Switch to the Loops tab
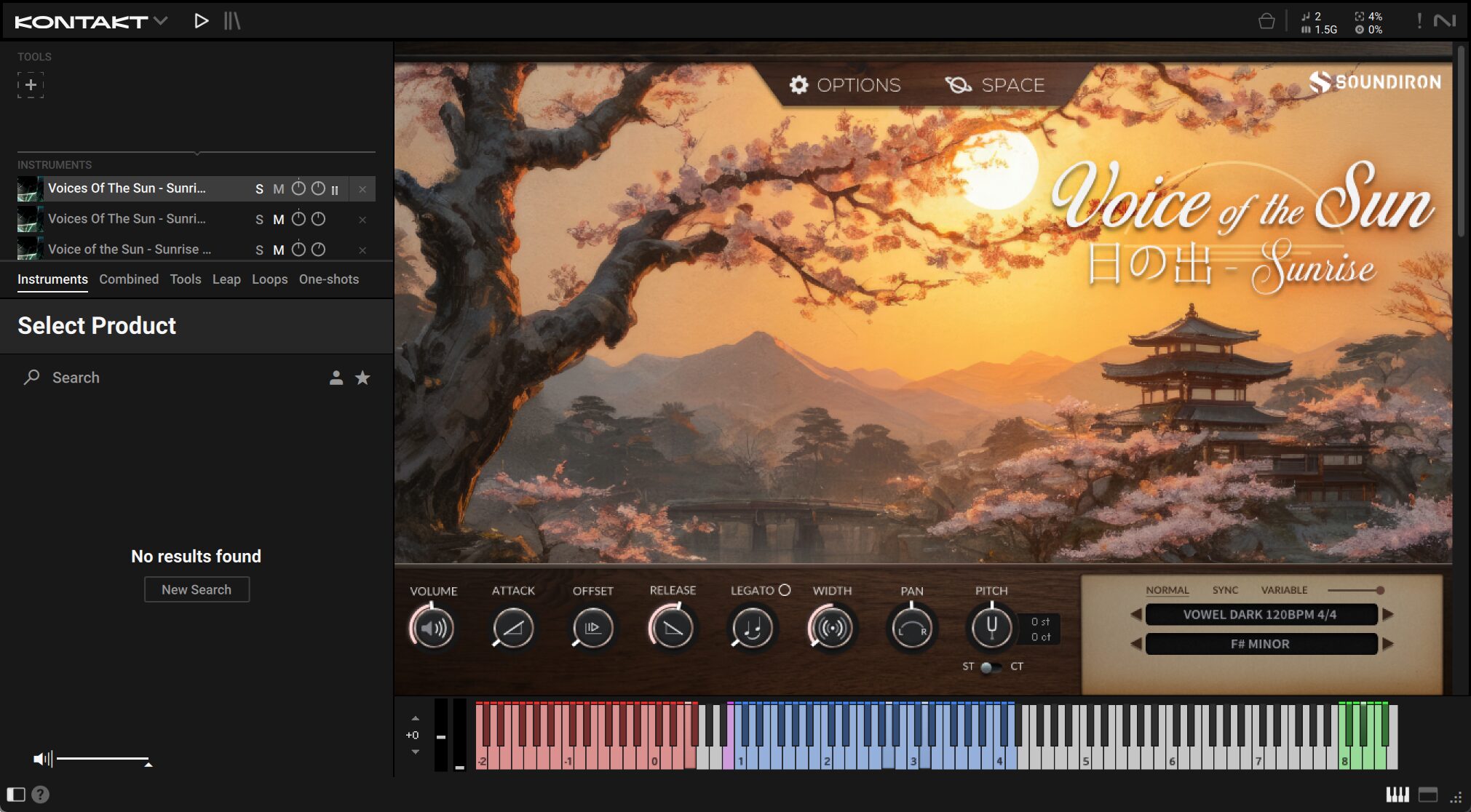This screenshot has width=1471, height=812. [x=269, y=279]
